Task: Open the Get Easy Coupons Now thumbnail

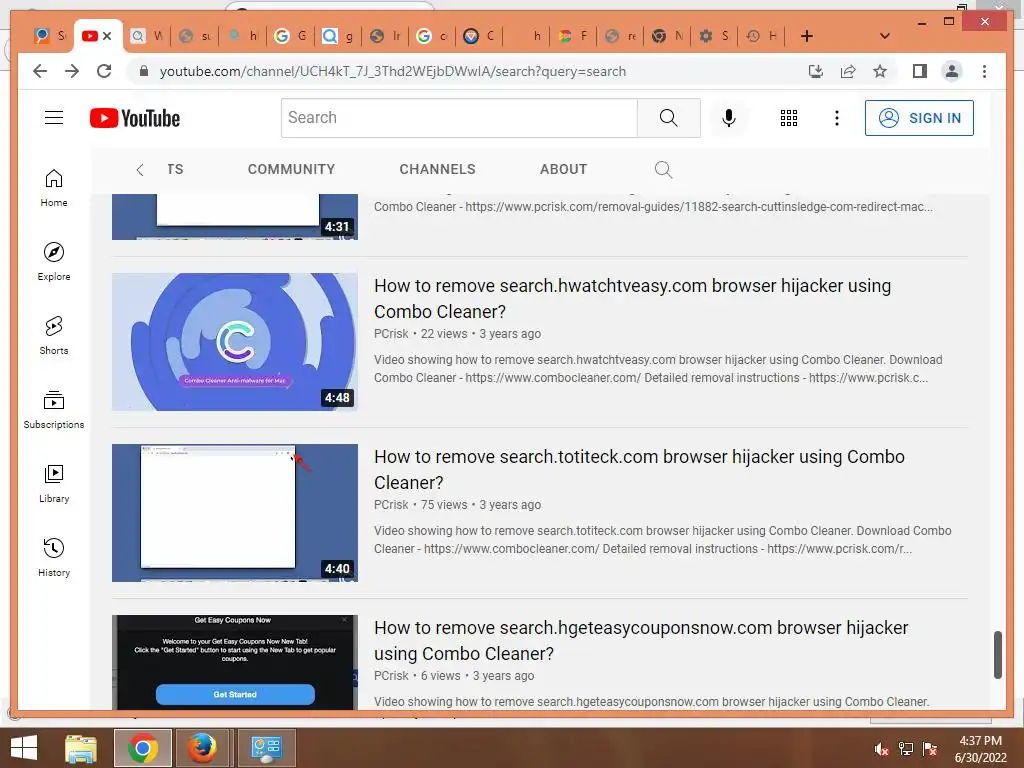Action: point(235,662)
